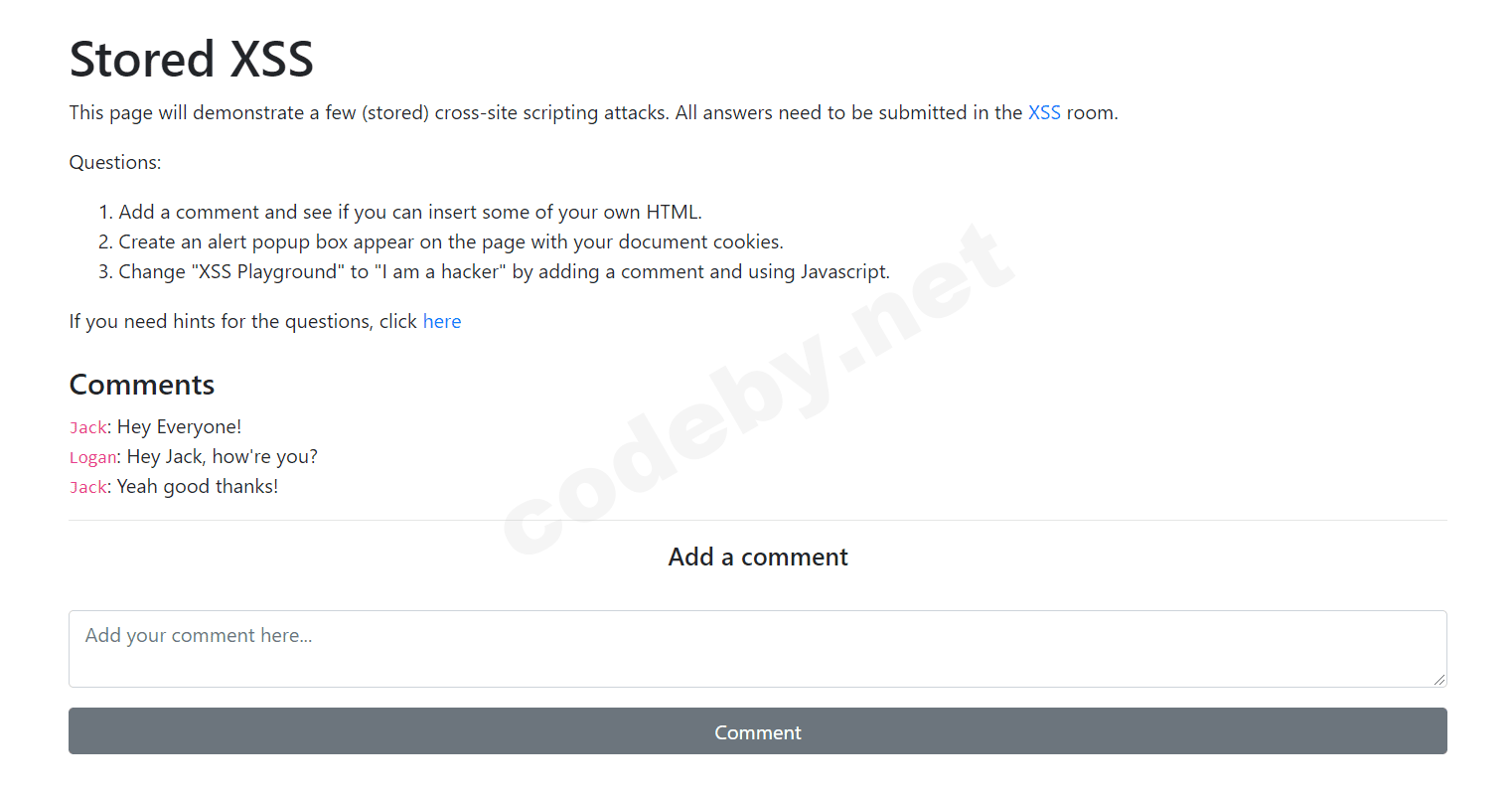Viewport: 1512px width, 798px height.
Task: Click the "Stored XSS" page heading
Action: click(x=192, y=59)
